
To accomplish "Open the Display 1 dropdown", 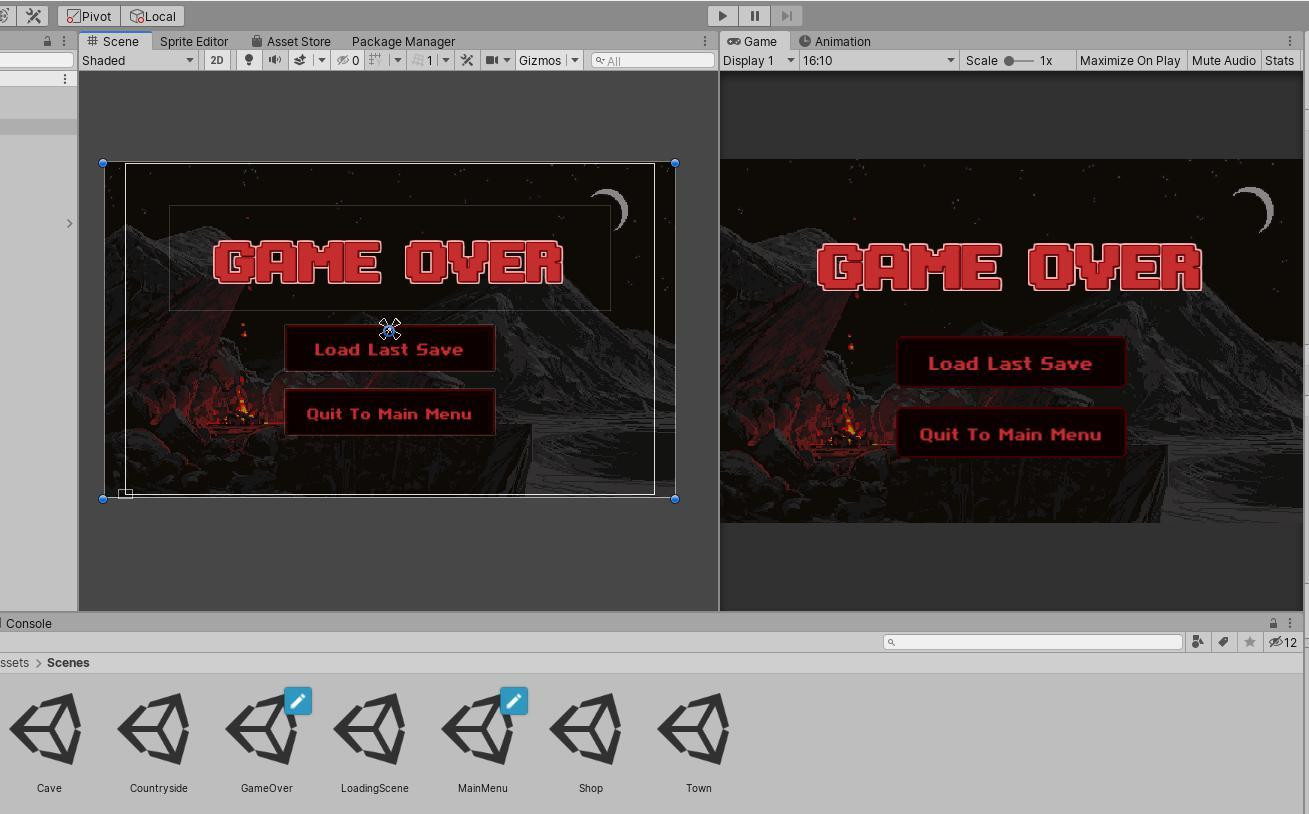I will pyautogui.click(x=759, y=60).
